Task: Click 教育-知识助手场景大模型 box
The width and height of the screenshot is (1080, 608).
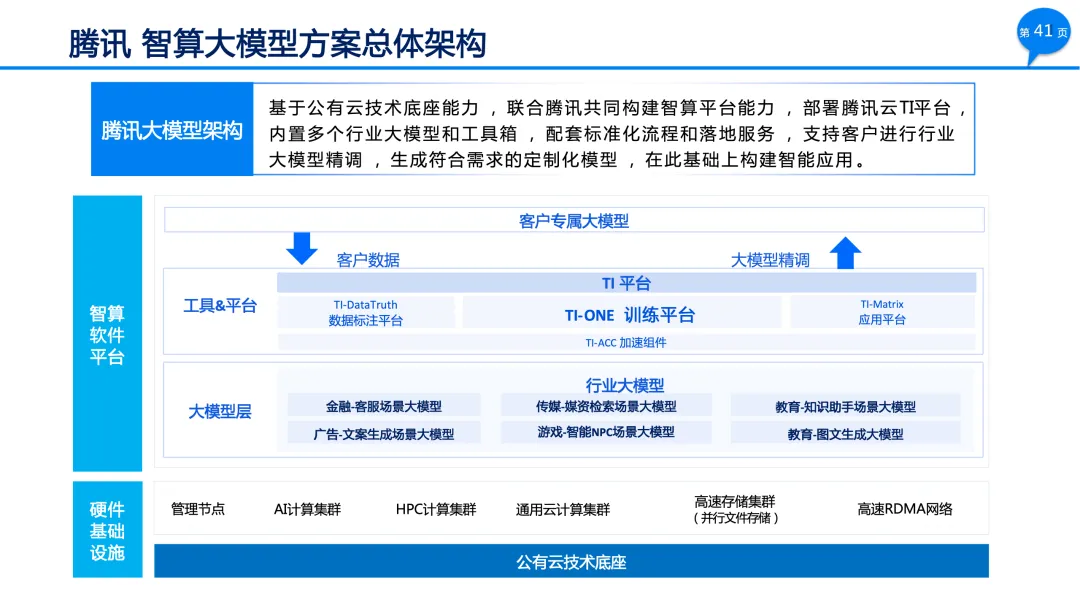Action: click(x=845, y=406)
